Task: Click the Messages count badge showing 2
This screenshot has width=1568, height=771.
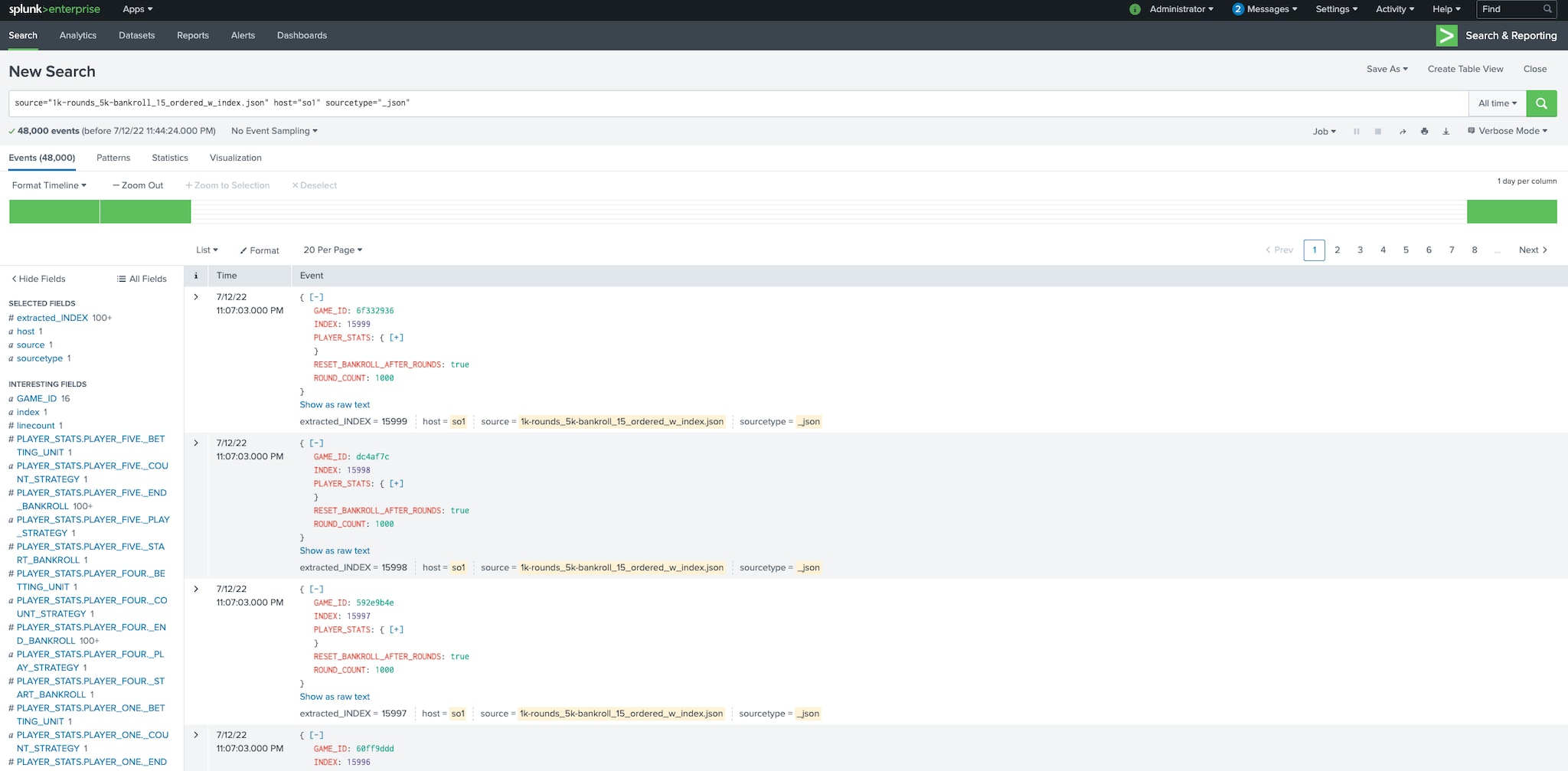Action: click(1238, 9)
